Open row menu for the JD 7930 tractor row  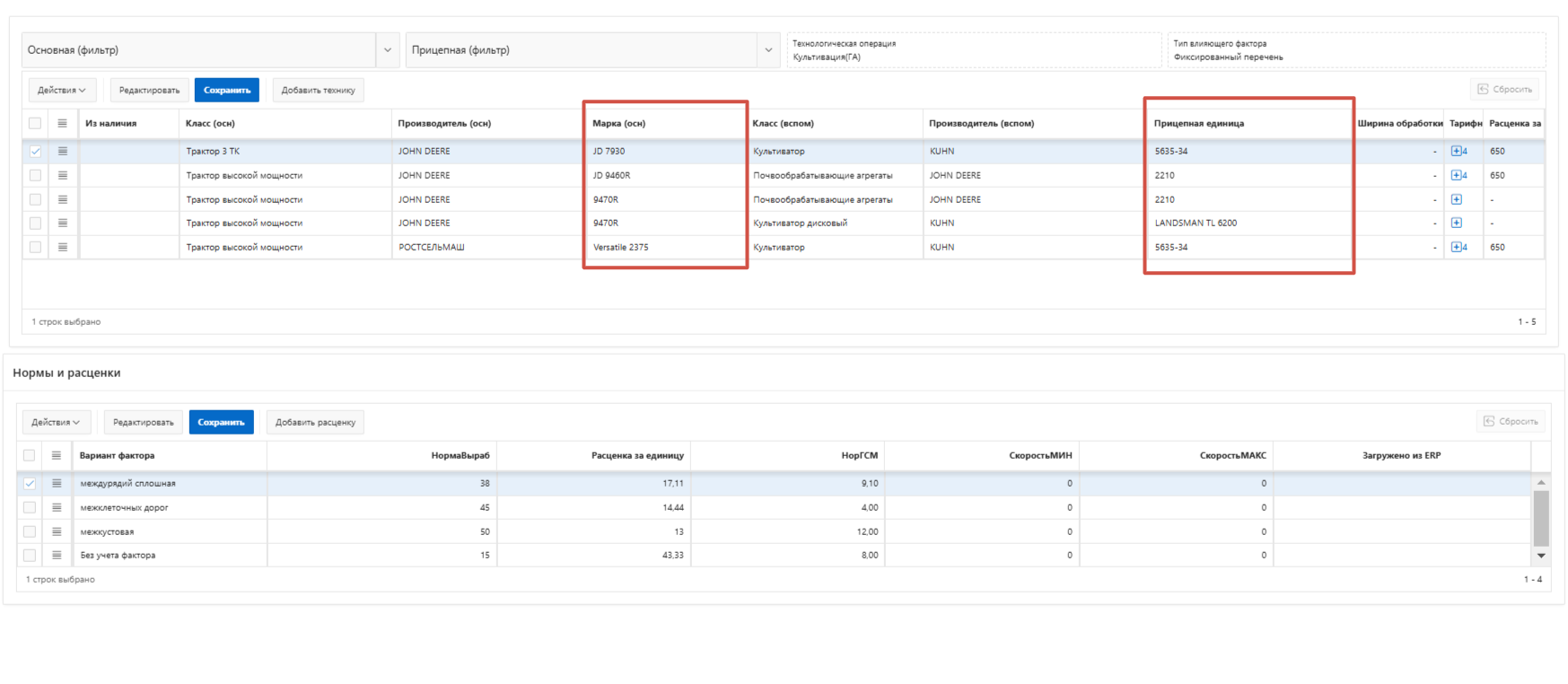pyautogui.click(x=63, y=151)
